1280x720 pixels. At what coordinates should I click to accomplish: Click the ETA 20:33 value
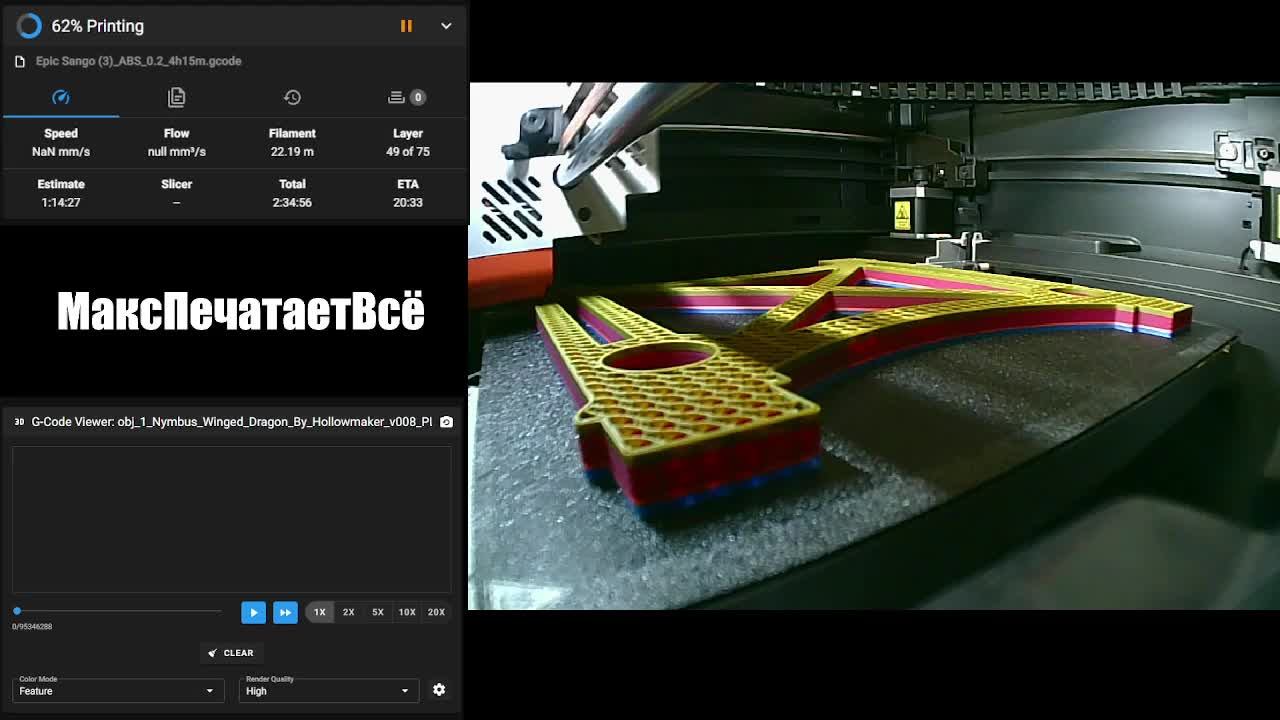[408, 202]
